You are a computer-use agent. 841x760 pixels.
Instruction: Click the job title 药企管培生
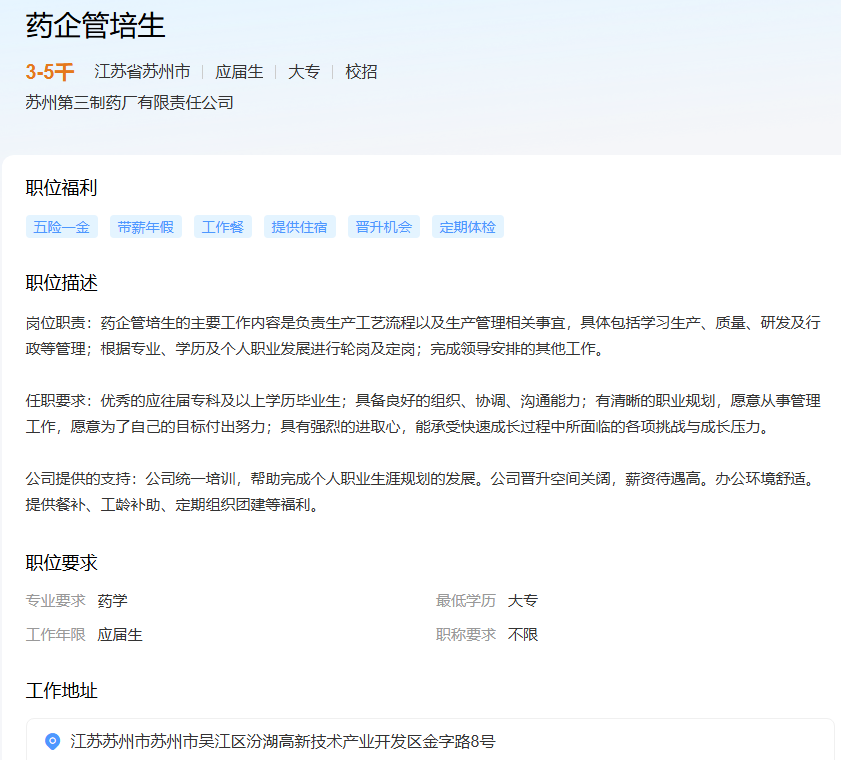(x=96, y=26)
